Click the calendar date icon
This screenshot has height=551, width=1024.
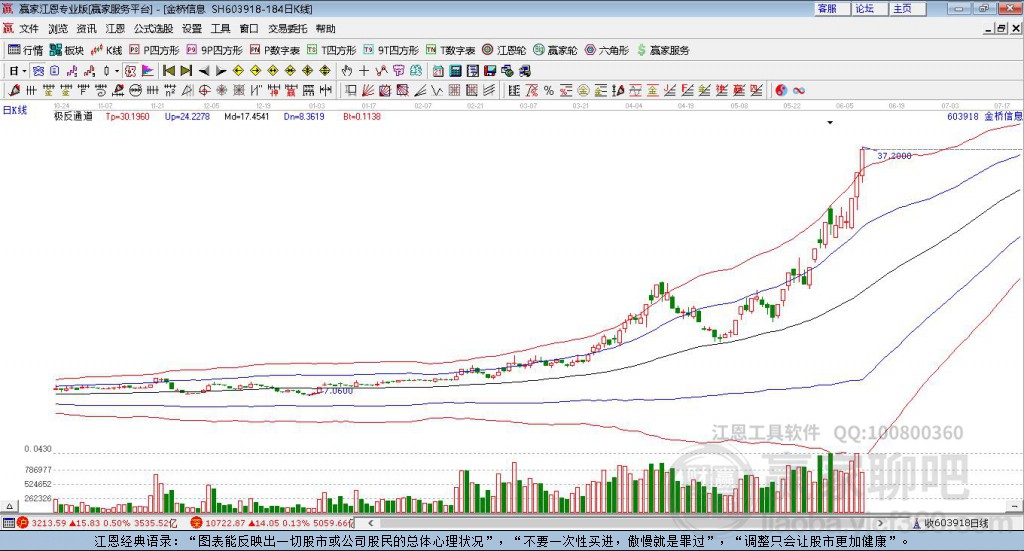(x=438, y=71)
